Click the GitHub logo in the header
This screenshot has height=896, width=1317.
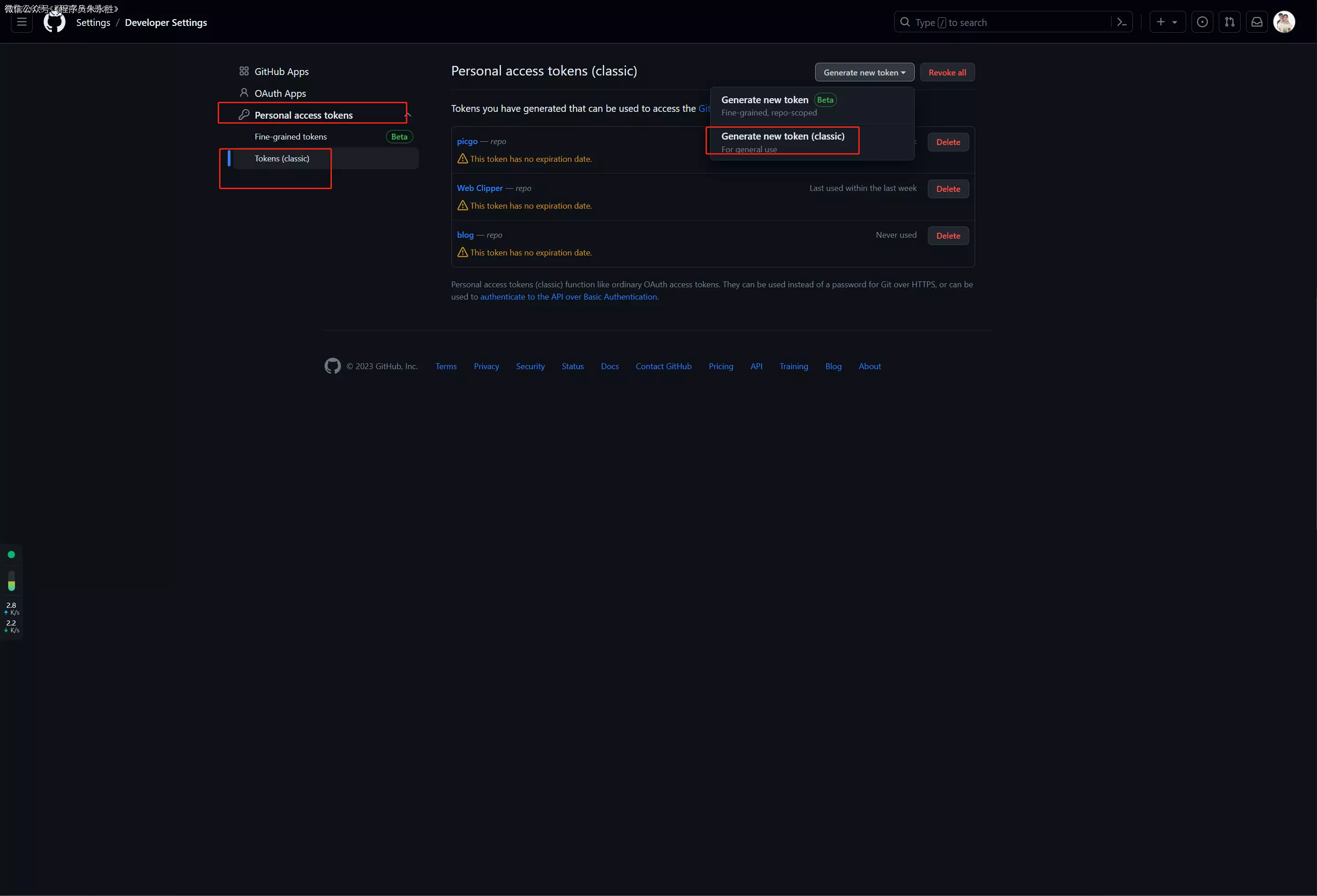(x=55, y=22)
